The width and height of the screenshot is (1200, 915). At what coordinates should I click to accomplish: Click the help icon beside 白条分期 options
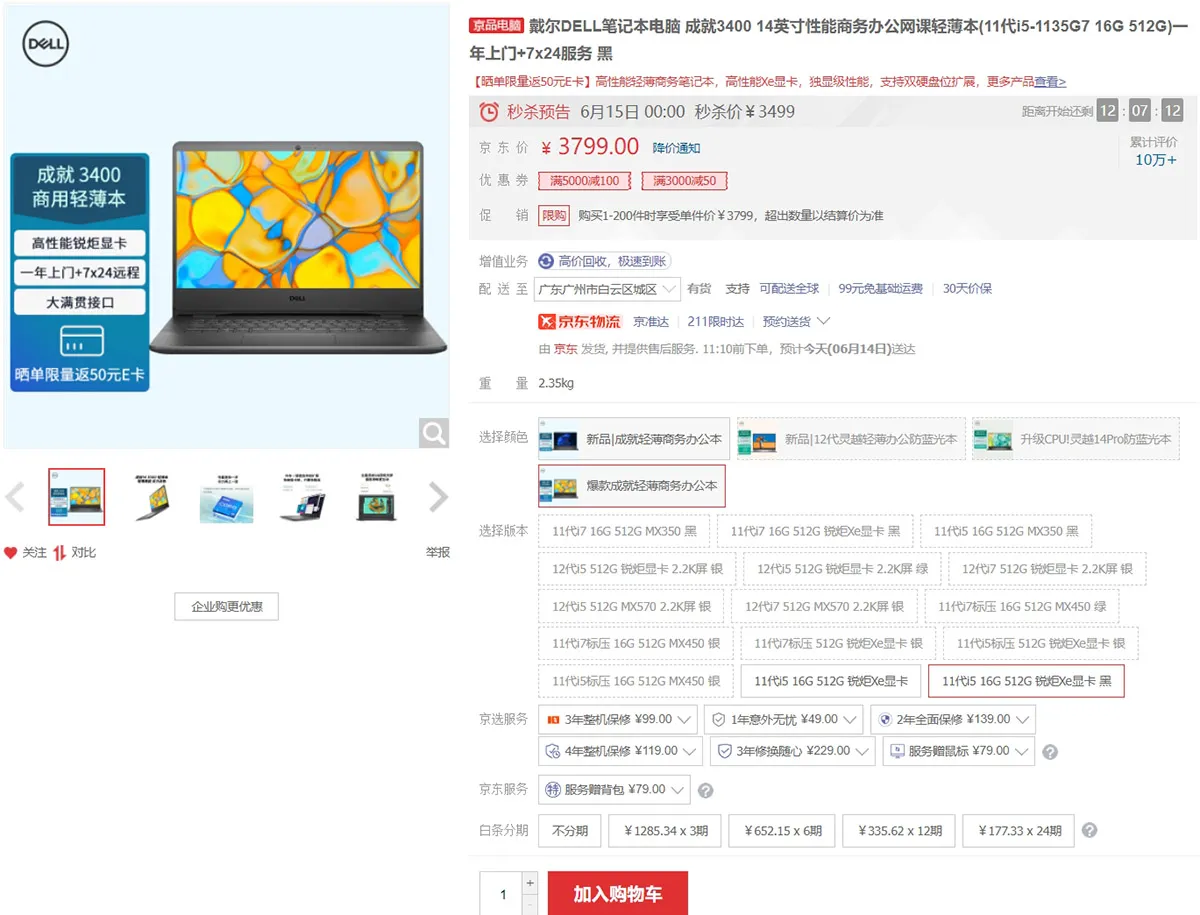(x=1090, y=830)
